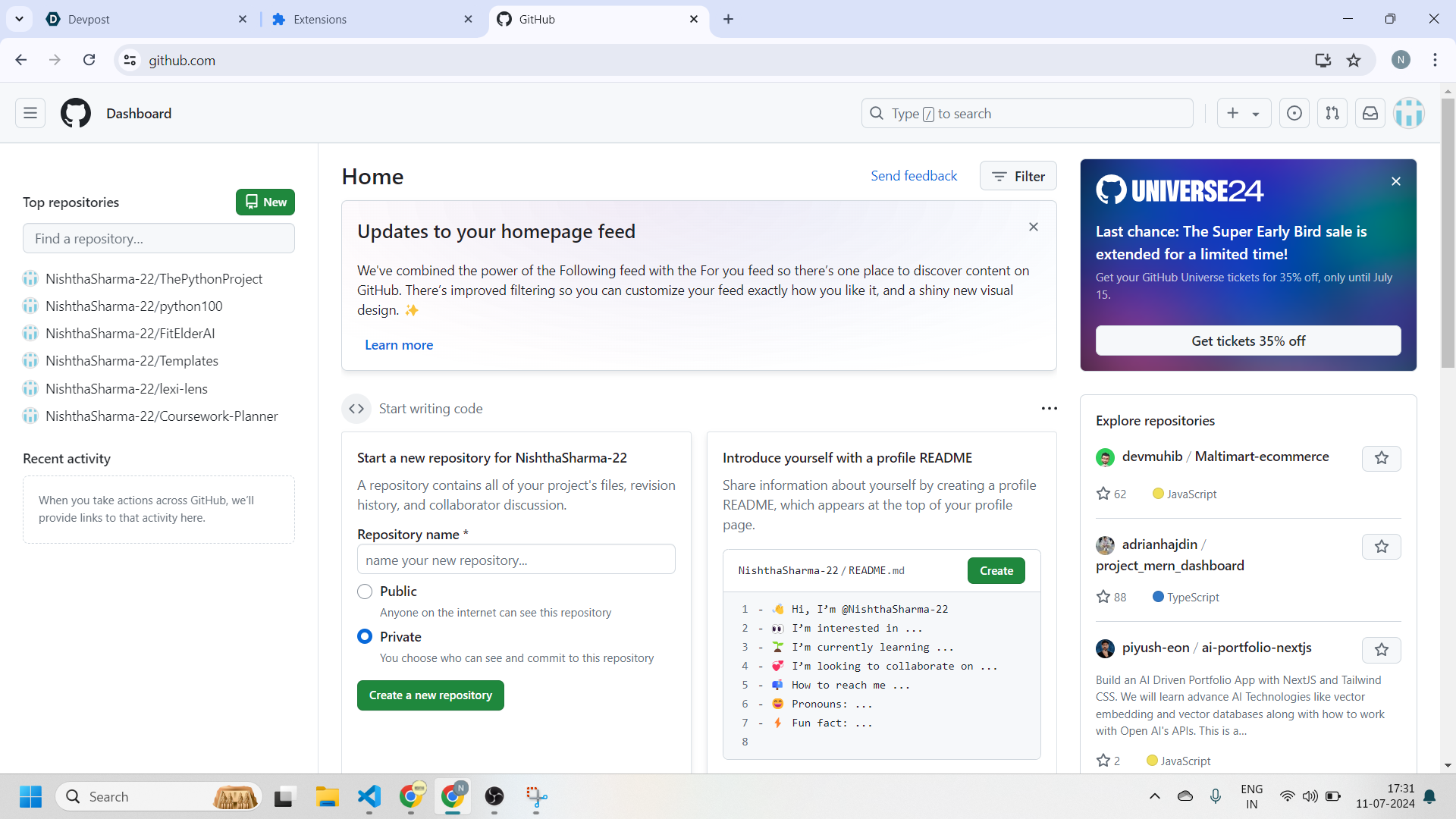Click the GitHub Octocat logo
Image resolution: width=1456 pixels, height=819 pixels.
76,113
